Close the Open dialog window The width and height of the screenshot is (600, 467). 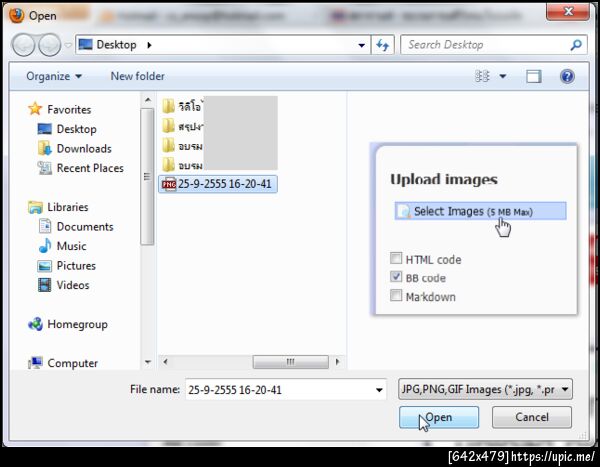tap(567, 11)
